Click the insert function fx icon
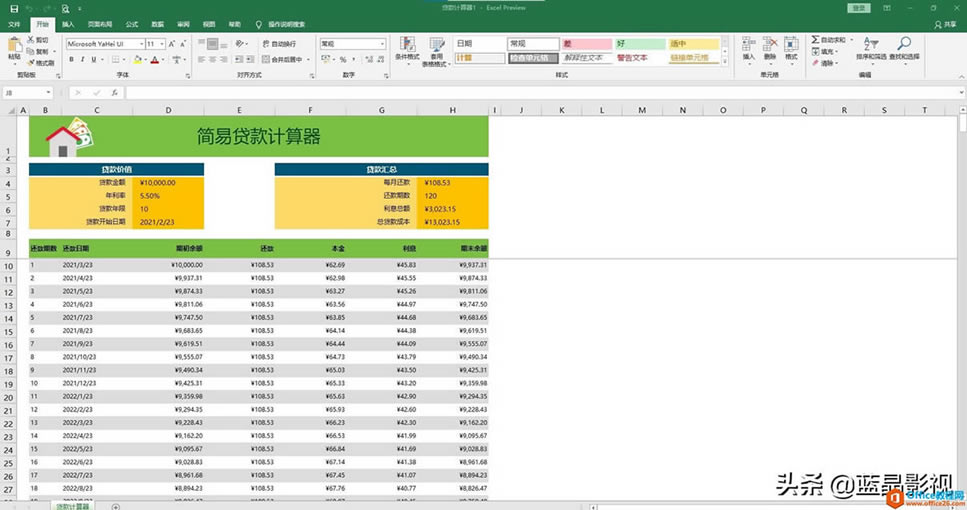This screenshot has width=967, height=510. (115, 93)
